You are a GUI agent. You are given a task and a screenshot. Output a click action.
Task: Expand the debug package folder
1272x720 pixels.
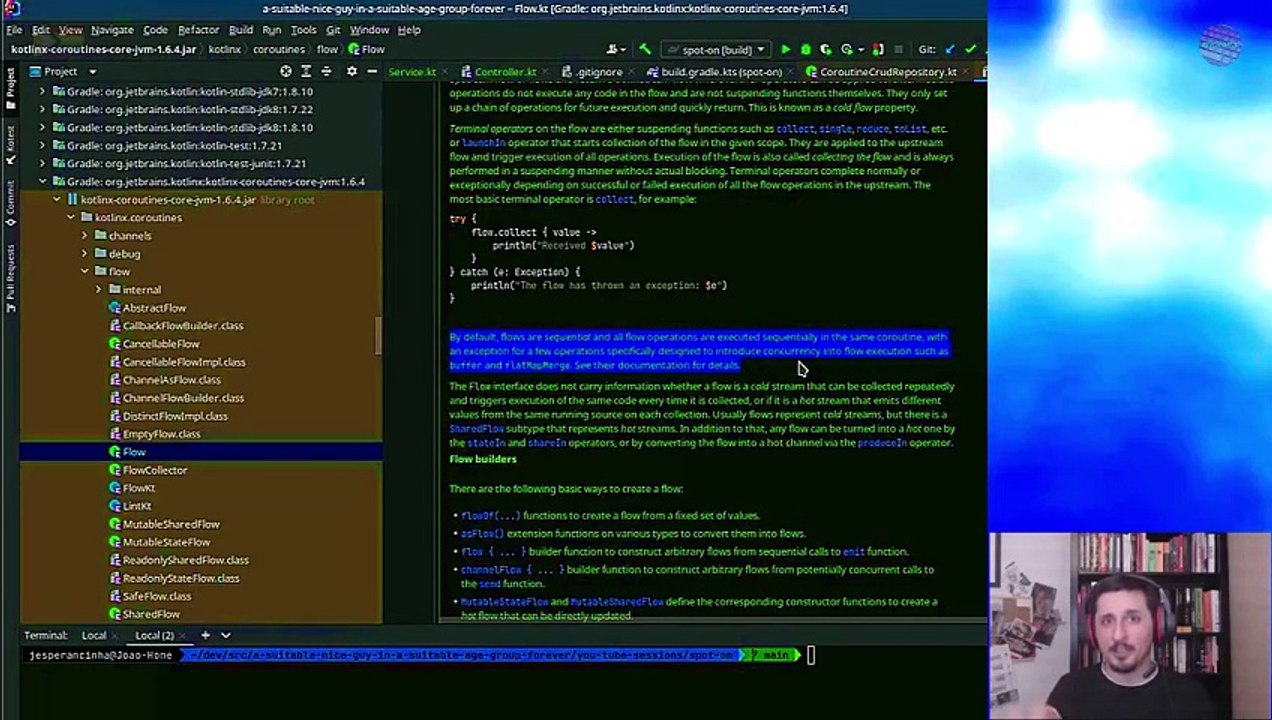click(85, 253)
